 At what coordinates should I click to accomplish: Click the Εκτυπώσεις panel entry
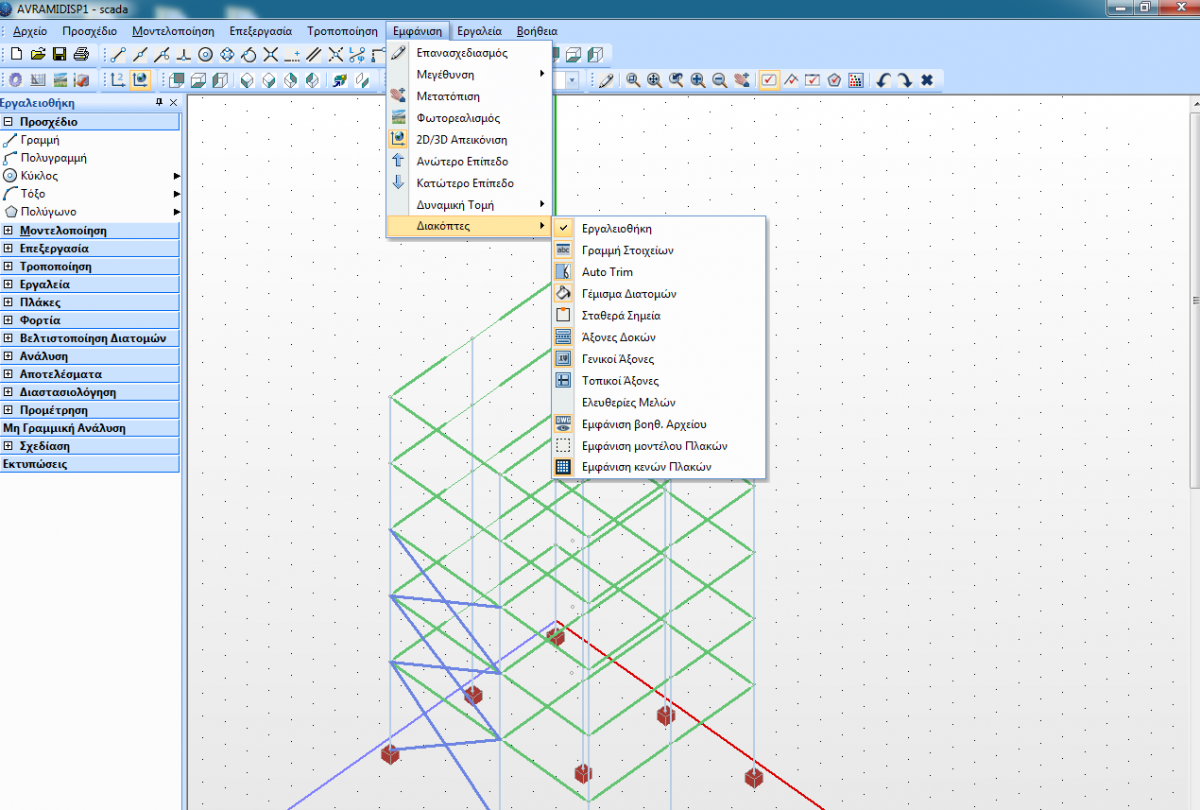pyautogui.click(x=35, y=464)
